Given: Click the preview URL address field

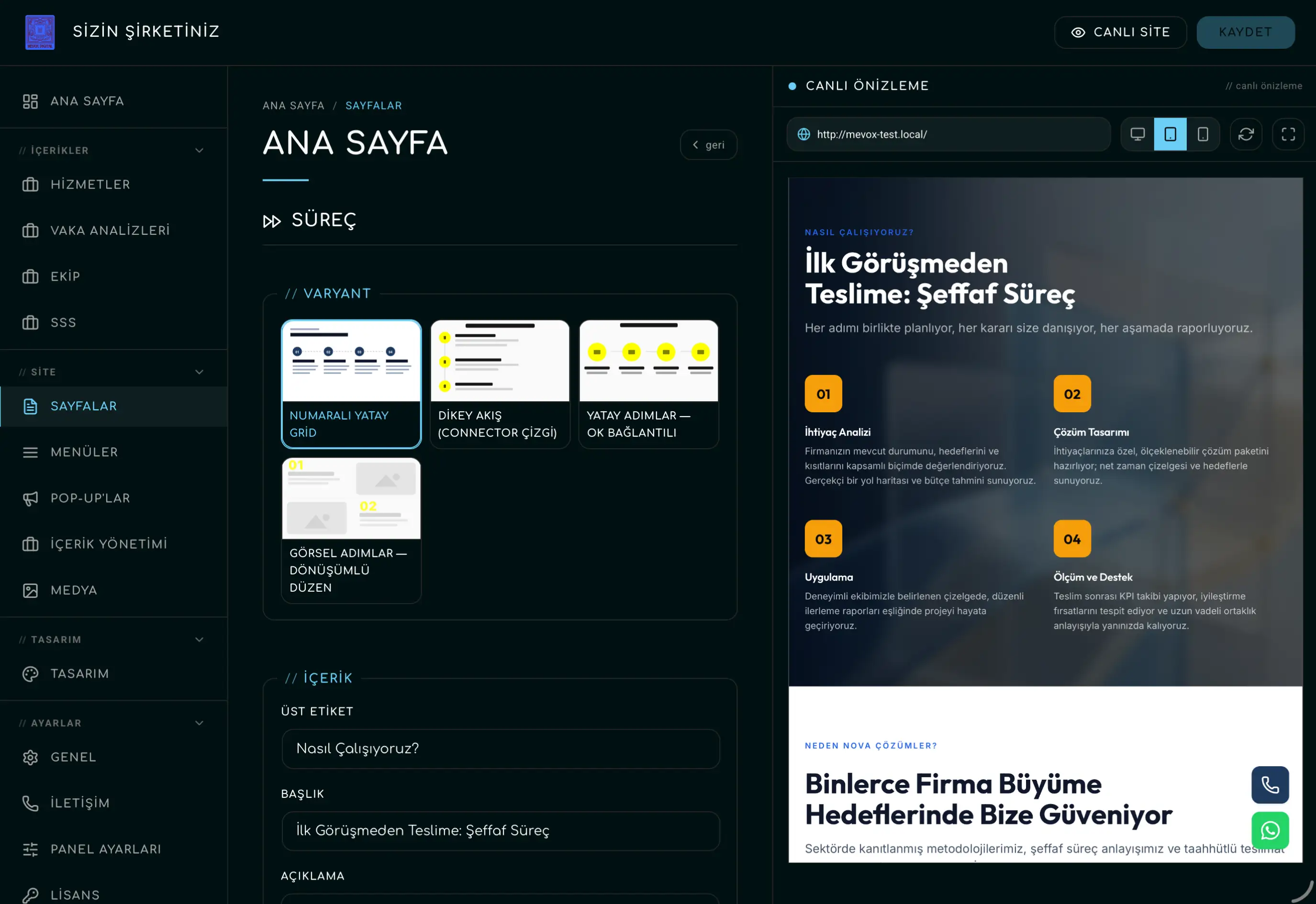Looking at the screenshot, I should coord(948,135).
